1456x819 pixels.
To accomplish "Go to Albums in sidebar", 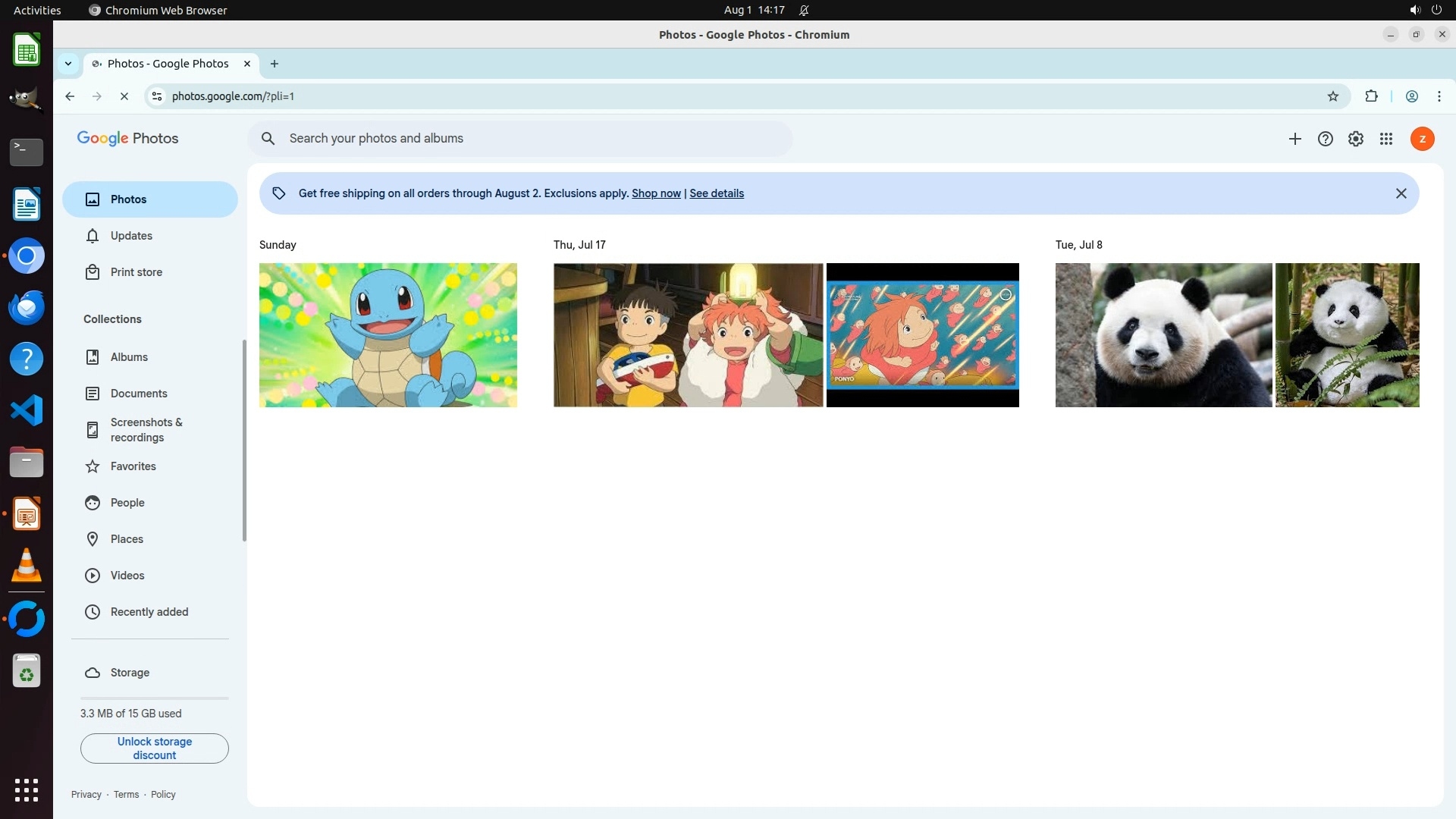I will point(129,357).
